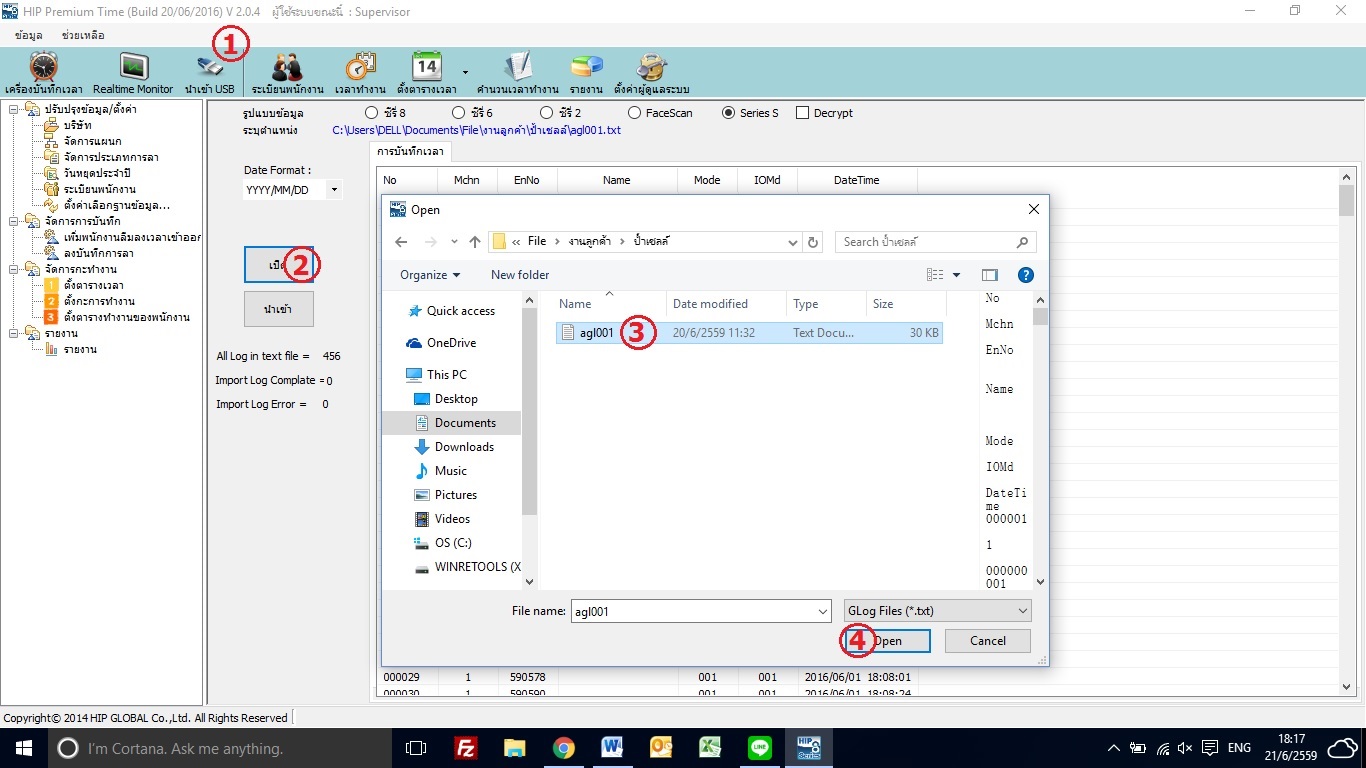
Task: Enable the Decrypt checkbox
Action: coord(802,113)
